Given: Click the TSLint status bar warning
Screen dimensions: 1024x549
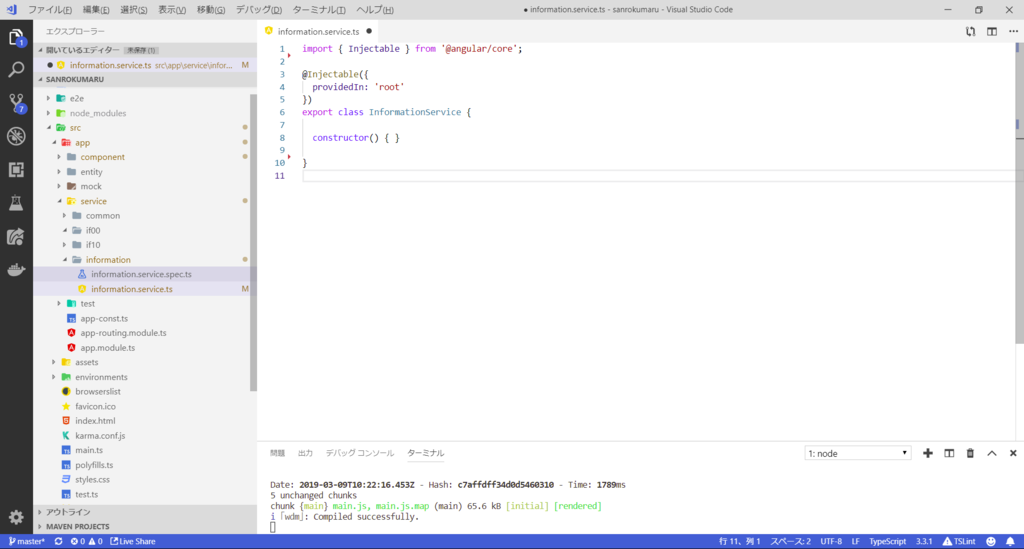Looking at the screenshot, I should point(959,541).
